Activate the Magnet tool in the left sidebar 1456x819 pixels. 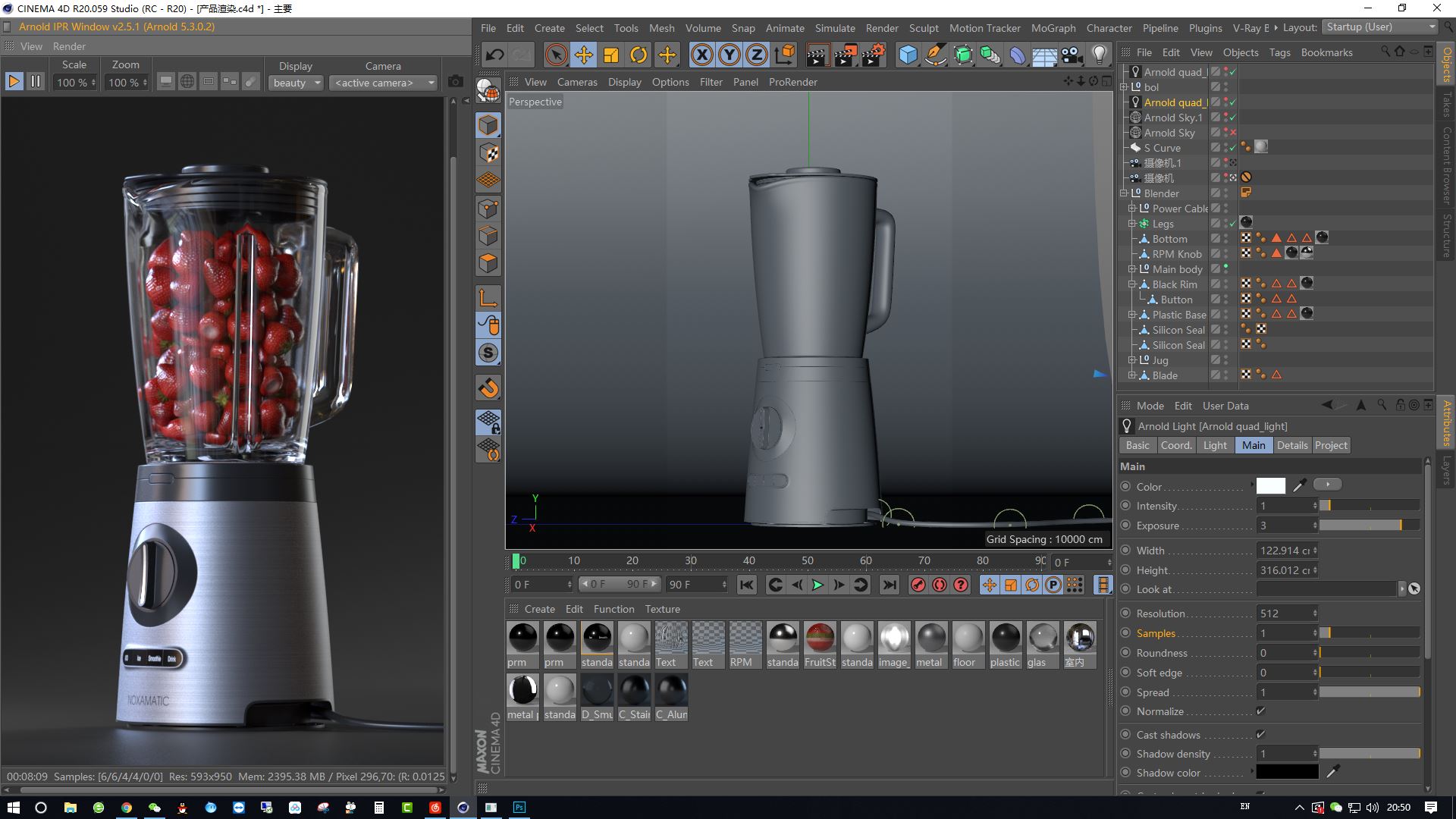click(x=488, y=388)
